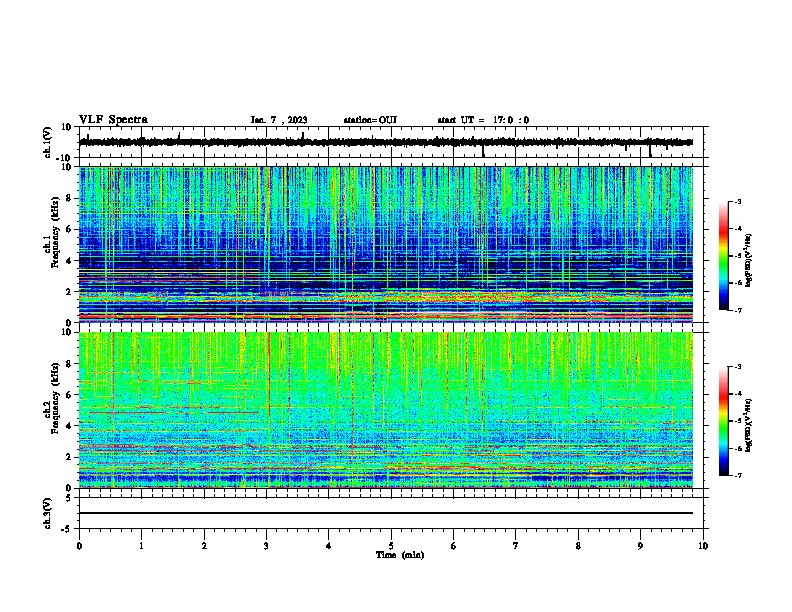The height and width of the screenshot is (612, 792).
Task: Click the "-3" label on ch.2 colorbar
Action: 738,367
